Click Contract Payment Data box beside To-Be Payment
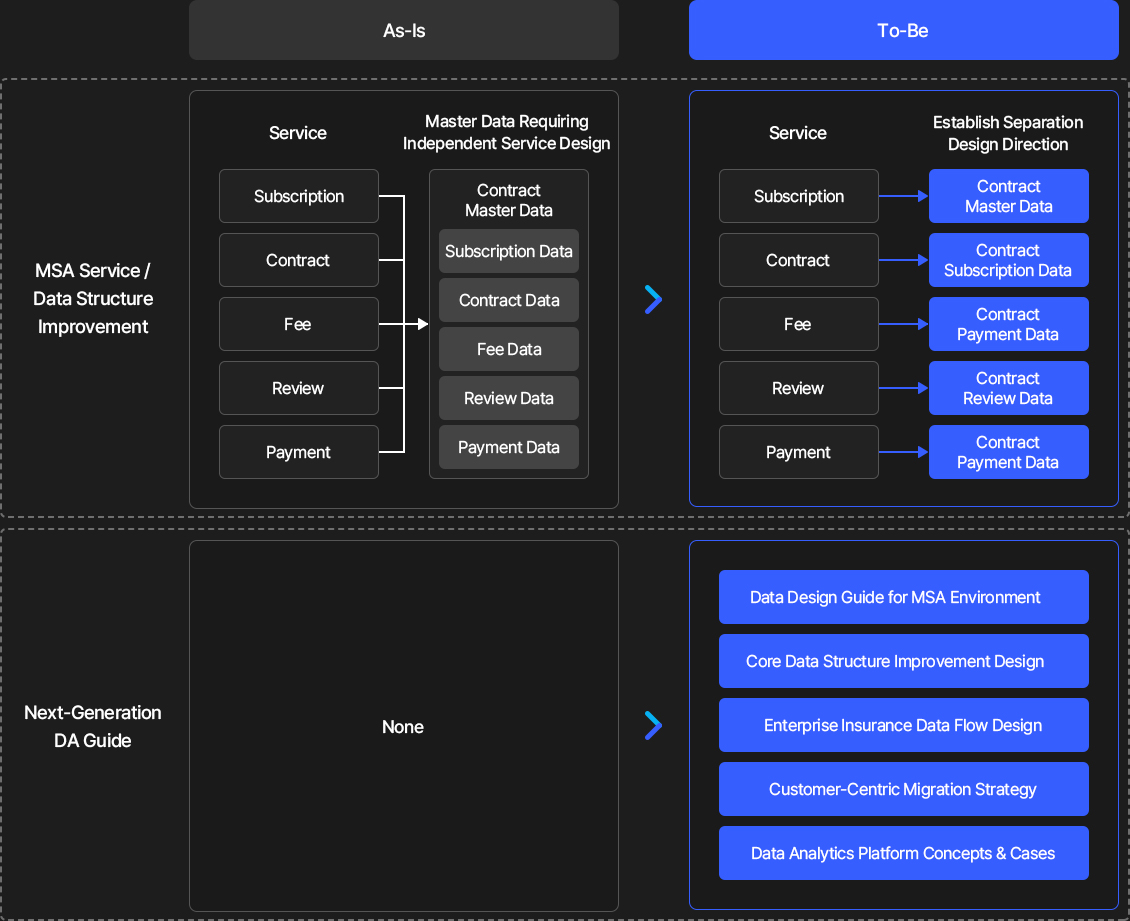 tap(1009, 453)
